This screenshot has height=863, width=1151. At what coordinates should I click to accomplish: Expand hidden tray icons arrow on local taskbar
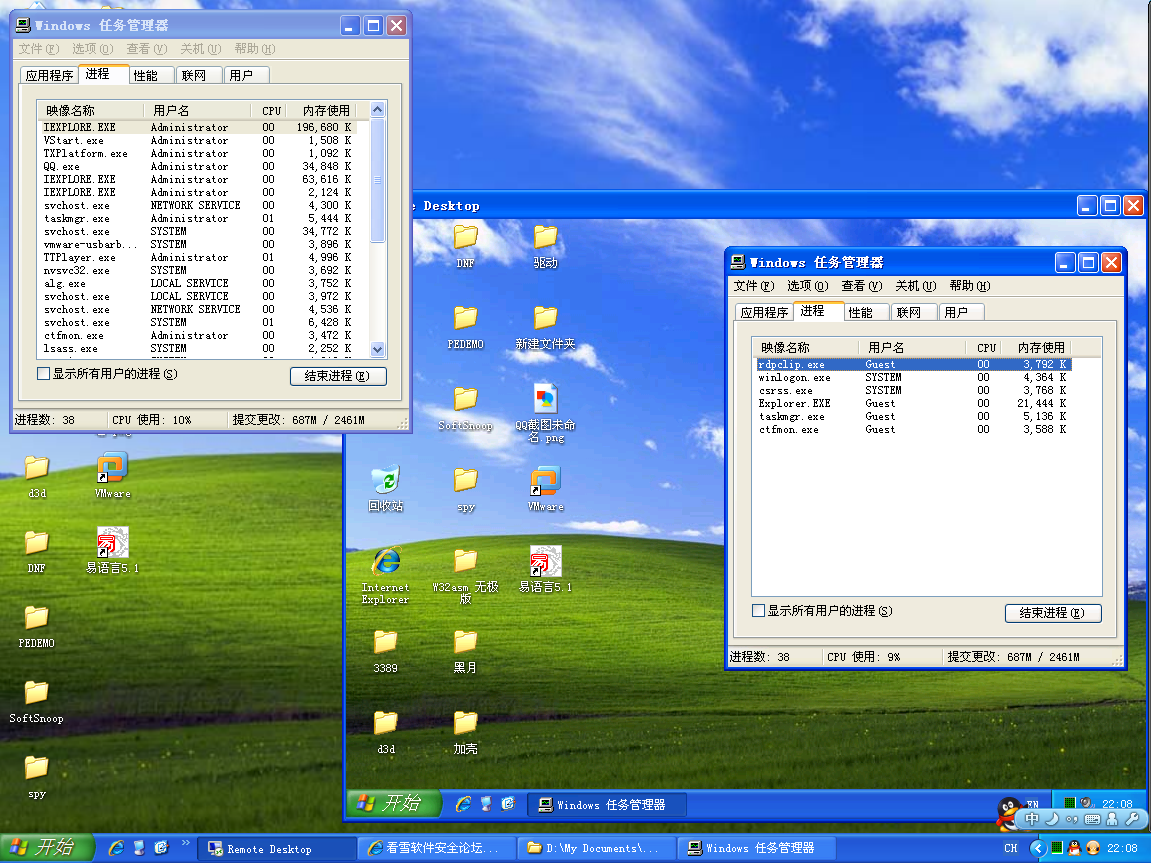tap(1037, 848)
